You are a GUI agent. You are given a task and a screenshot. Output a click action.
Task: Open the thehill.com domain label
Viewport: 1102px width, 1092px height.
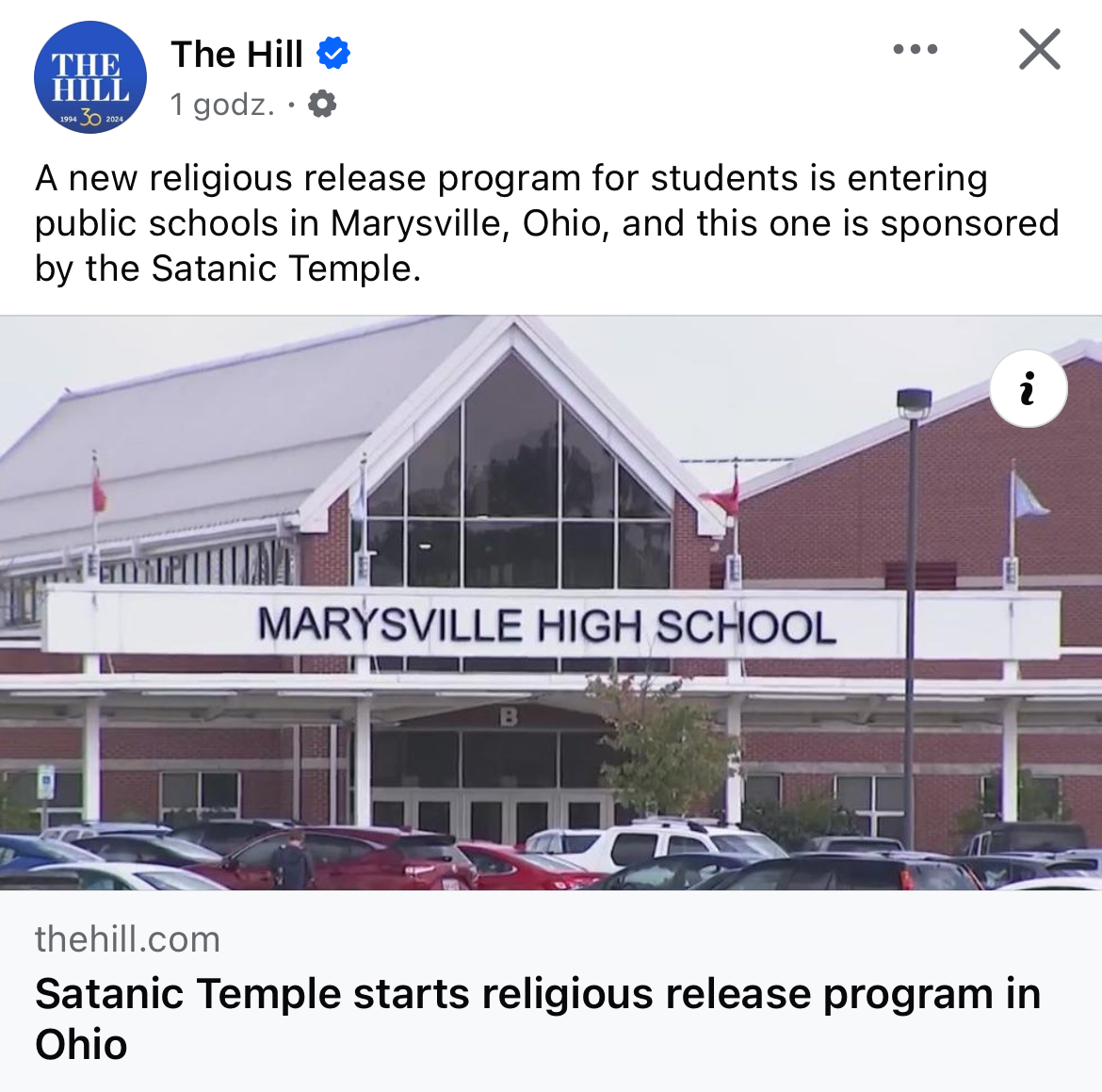[x=127, y=939]
